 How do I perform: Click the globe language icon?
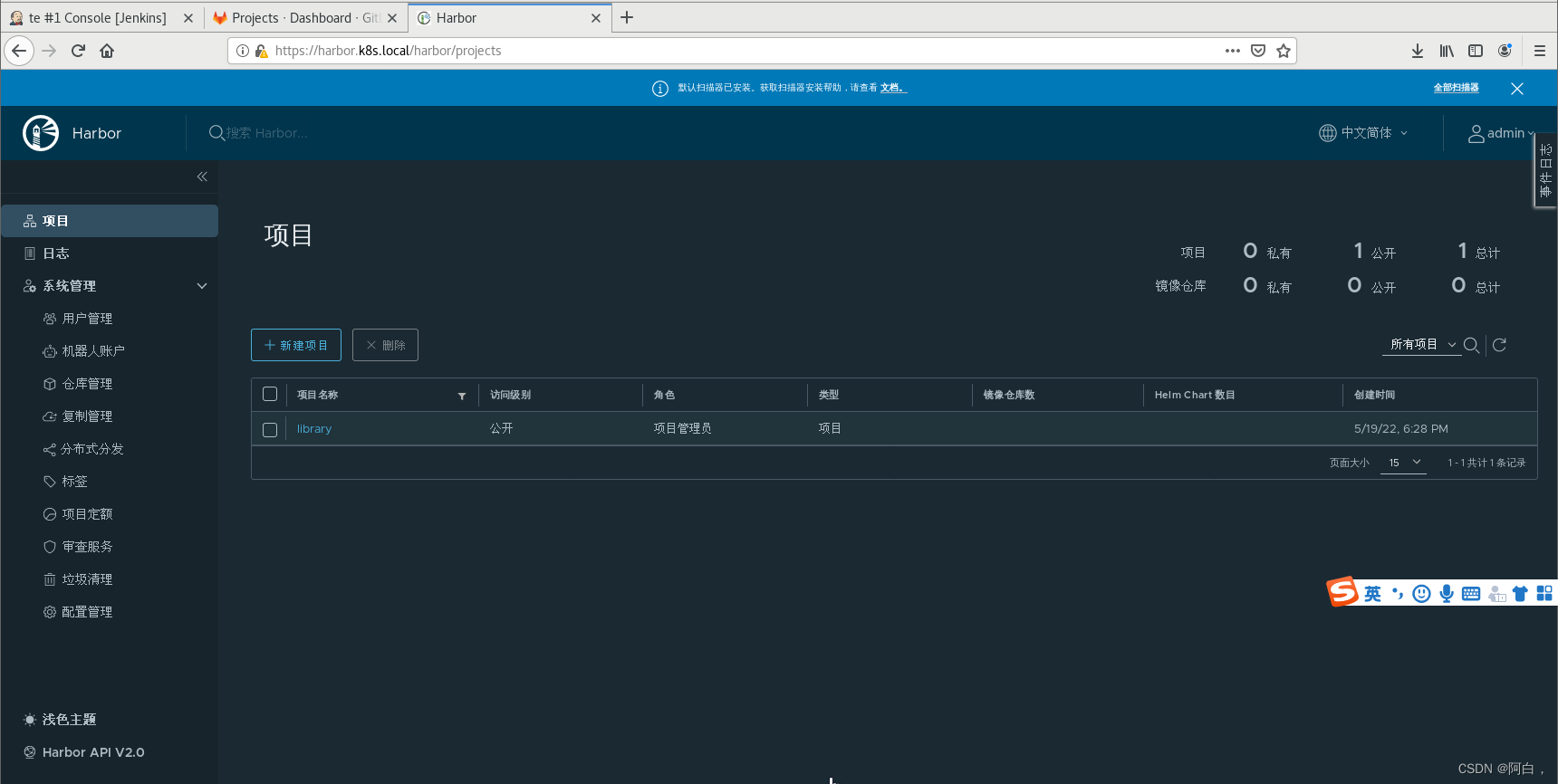pos(1328,133)
